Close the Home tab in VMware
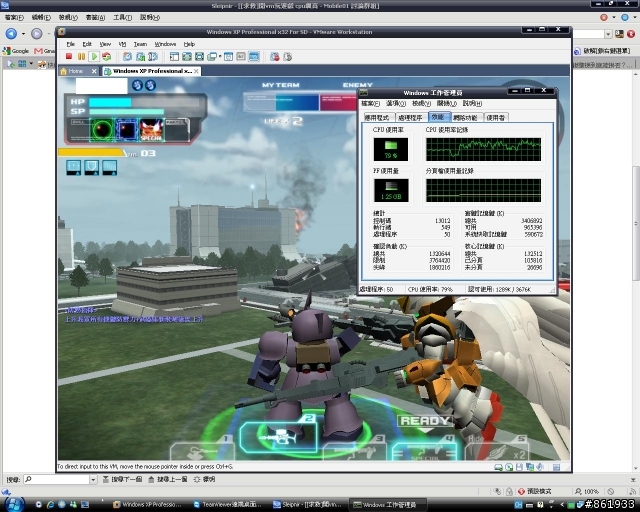 (94, 71)
